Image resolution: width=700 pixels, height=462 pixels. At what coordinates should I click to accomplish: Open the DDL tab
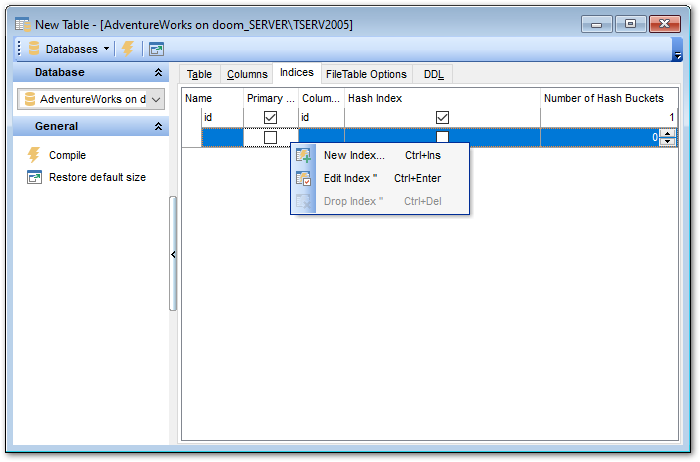click(x=434, y=74)
